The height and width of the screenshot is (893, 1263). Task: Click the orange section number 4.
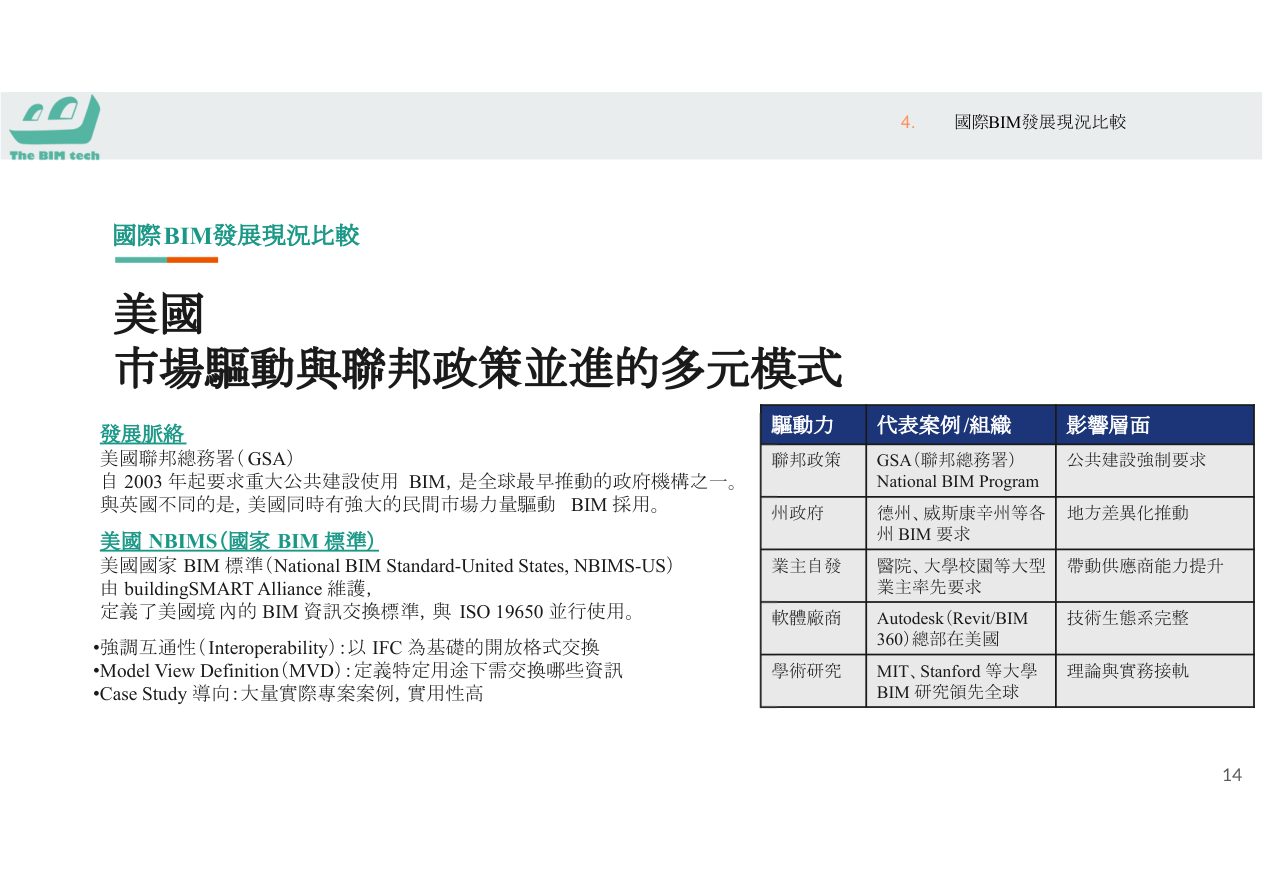(x=908, y=122)
